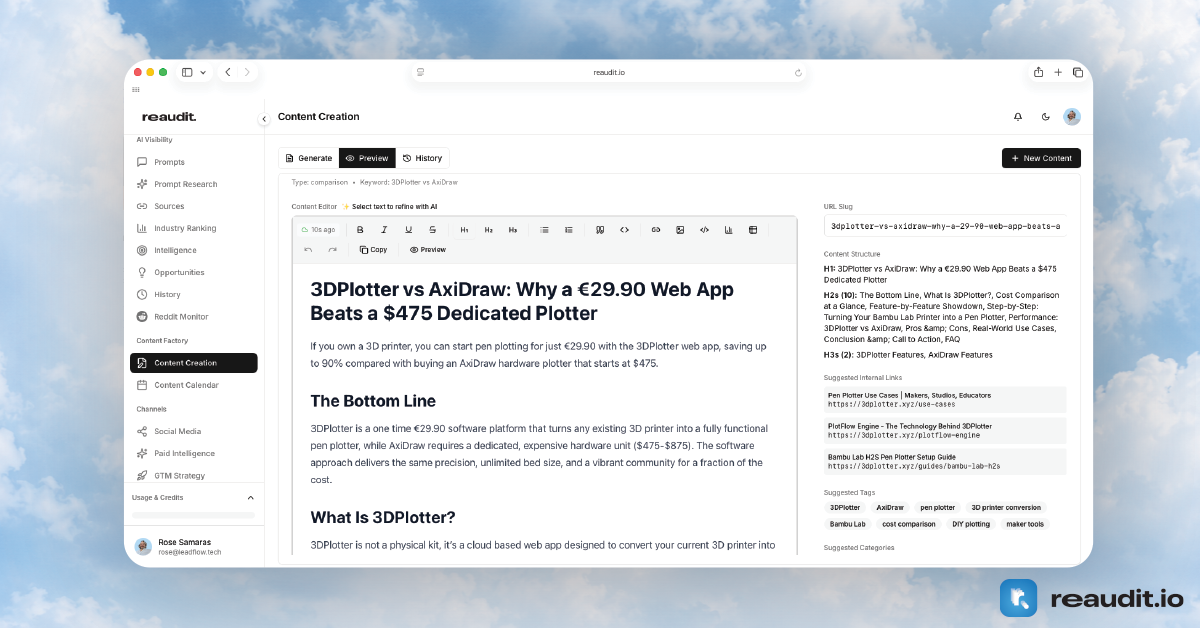This screenshot has height=628, width=1200.
Task: Switch to the Generate tab
Action: [309, 158]
